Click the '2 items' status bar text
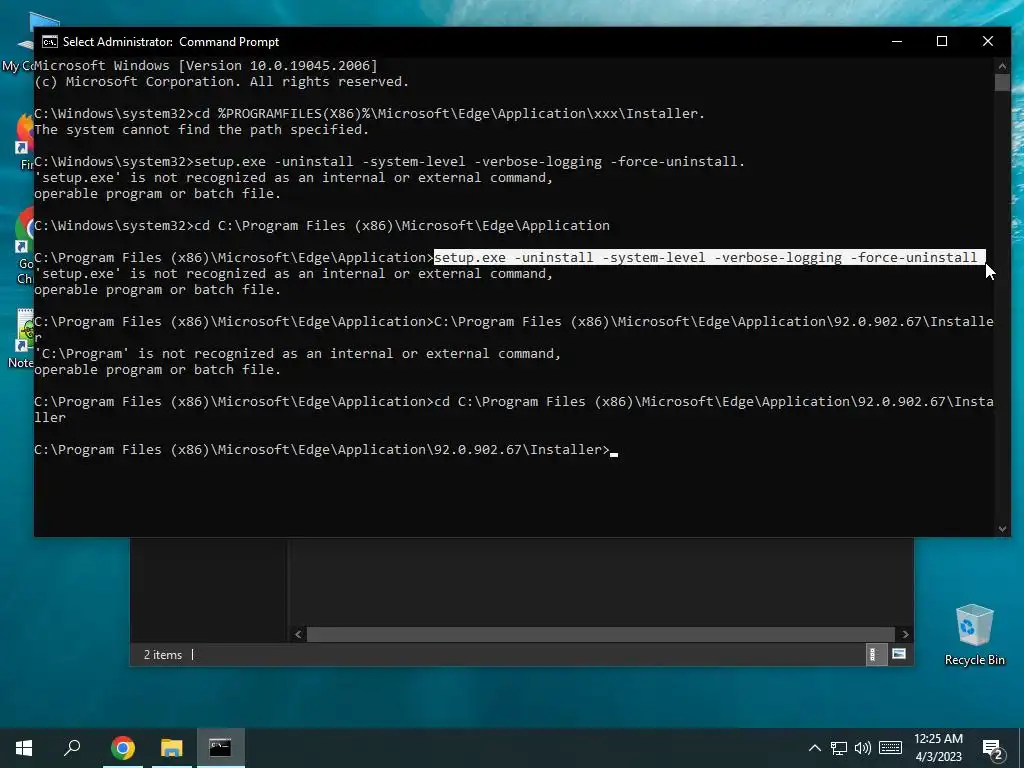1024x768 pixels. (163, 655)
